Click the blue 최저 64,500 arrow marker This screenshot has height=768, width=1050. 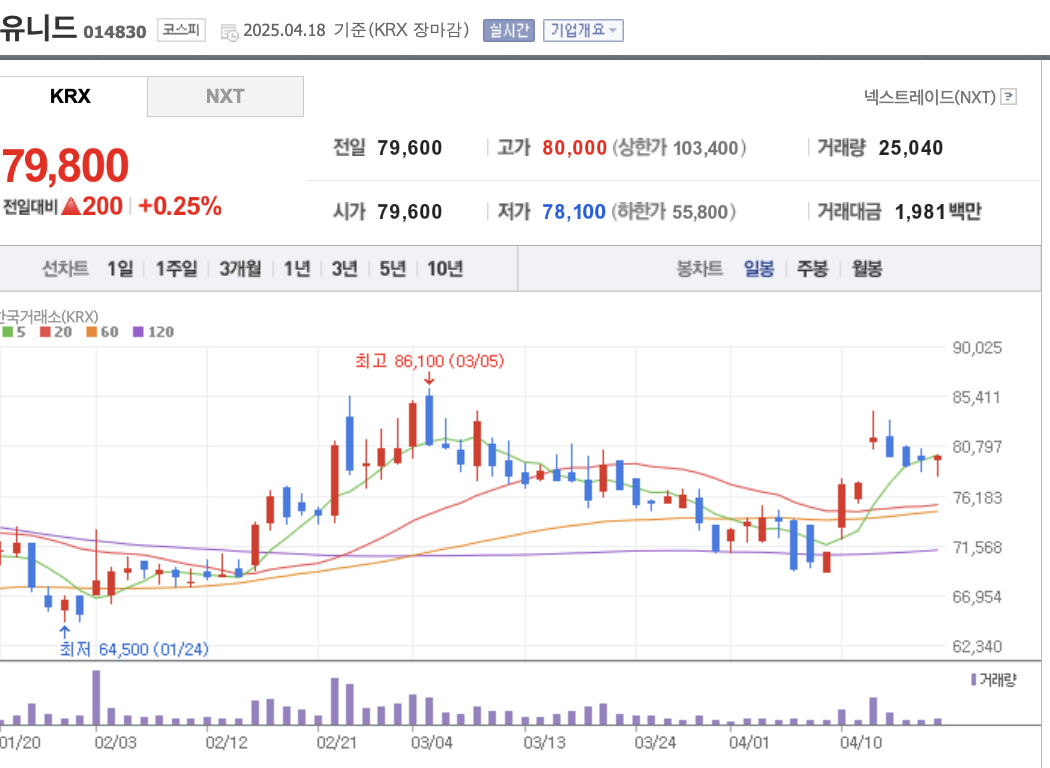(x=63, y=632)
